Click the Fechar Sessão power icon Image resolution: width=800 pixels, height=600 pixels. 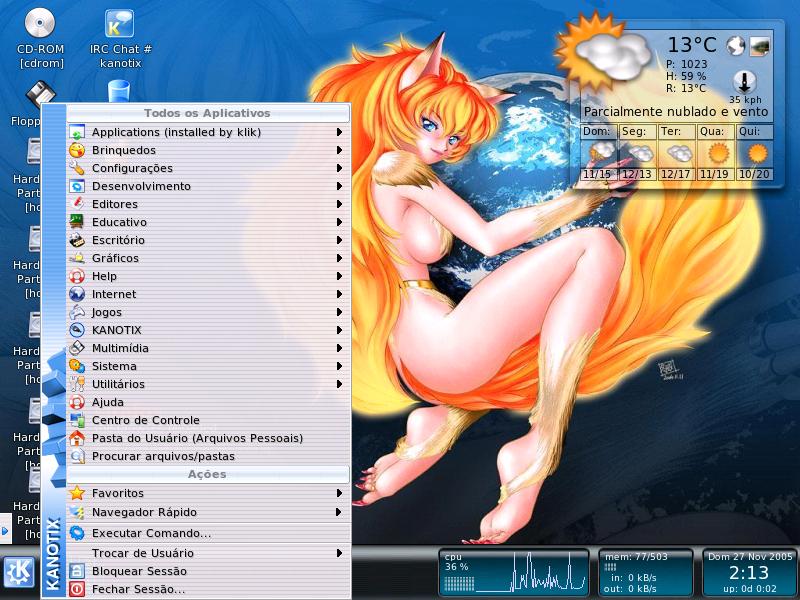tap(77, 589)
